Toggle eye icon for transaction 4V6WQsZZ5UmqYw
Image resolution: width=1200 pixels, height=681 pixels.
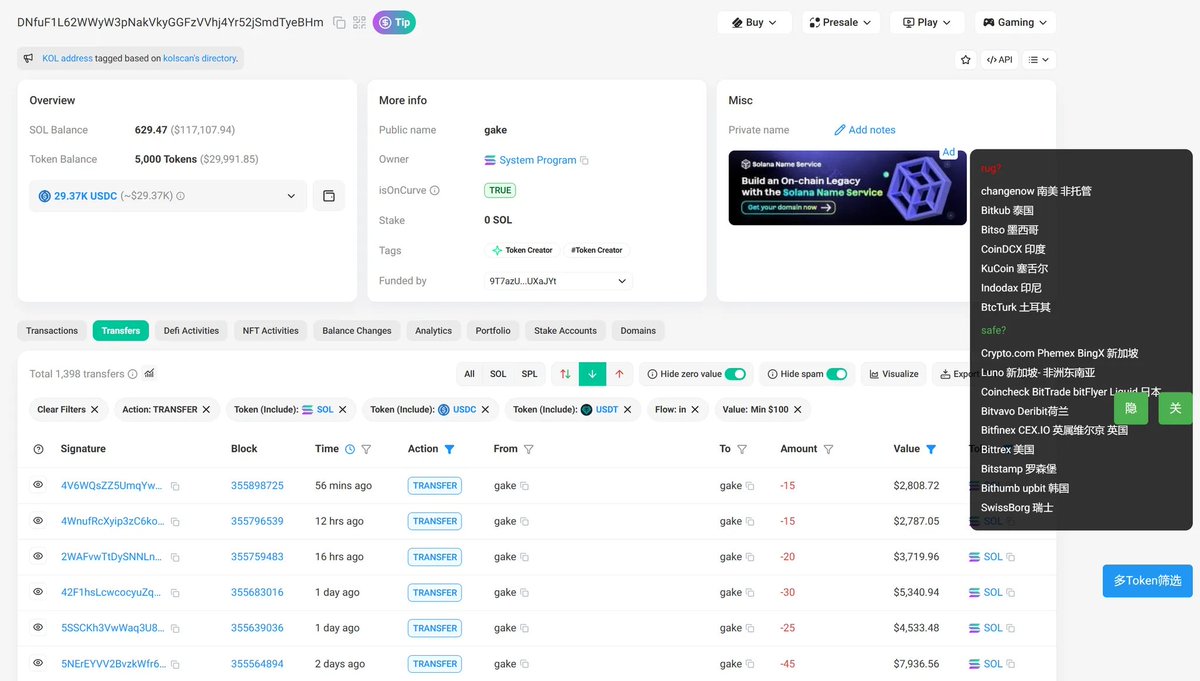click(x=38, y=485)
